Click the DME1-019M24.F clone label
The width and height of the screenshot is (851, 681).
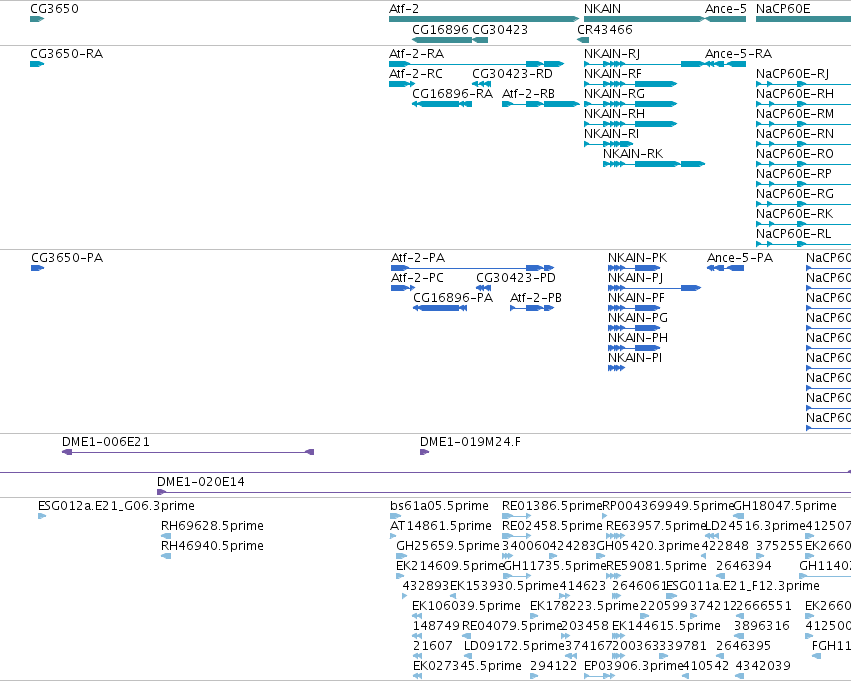470,442
